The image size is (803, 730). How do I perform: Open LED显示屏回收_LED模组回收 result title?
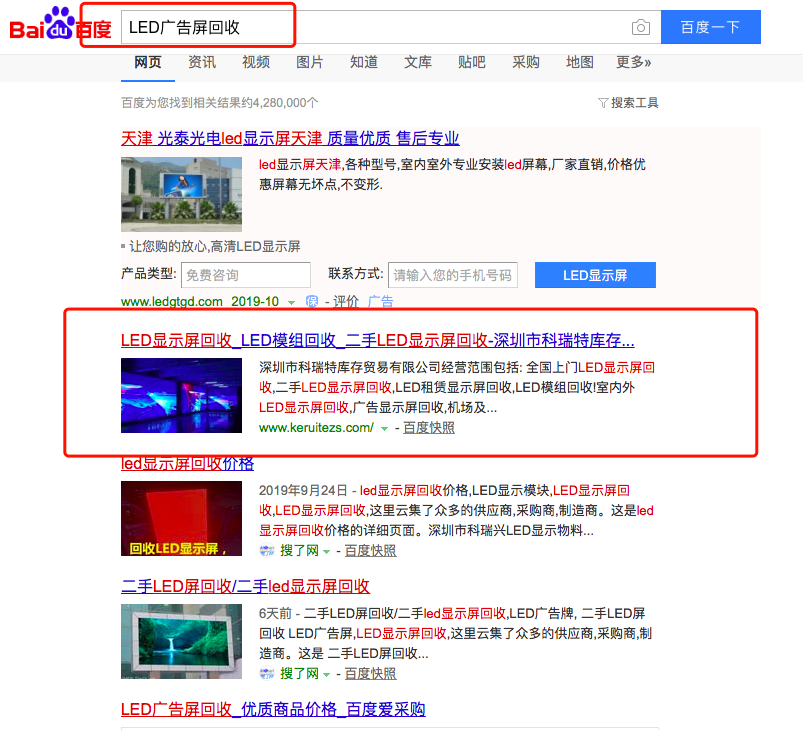tap(377, 341)
